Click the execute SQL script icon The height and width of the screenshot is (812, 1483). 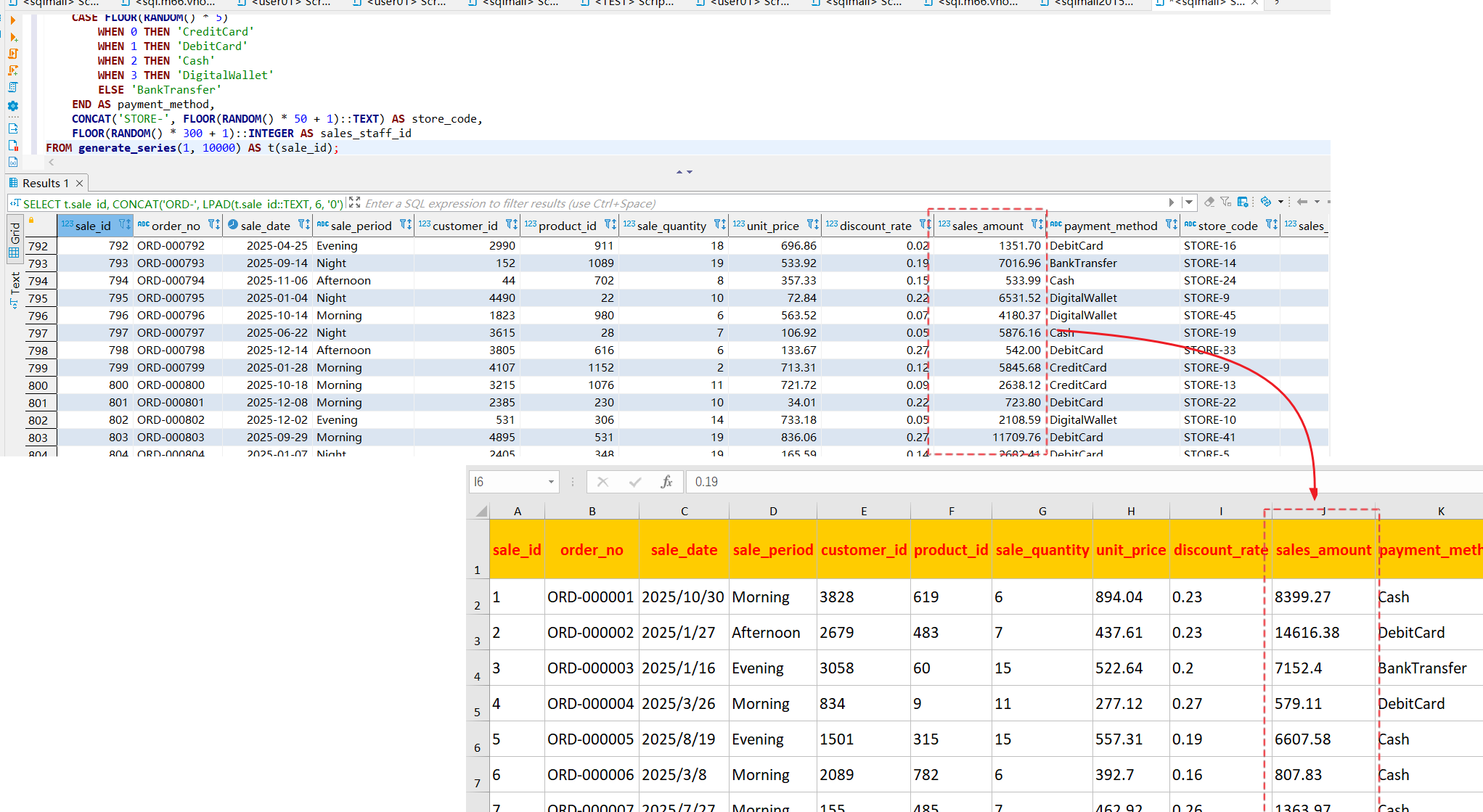[x=12, y=54]
